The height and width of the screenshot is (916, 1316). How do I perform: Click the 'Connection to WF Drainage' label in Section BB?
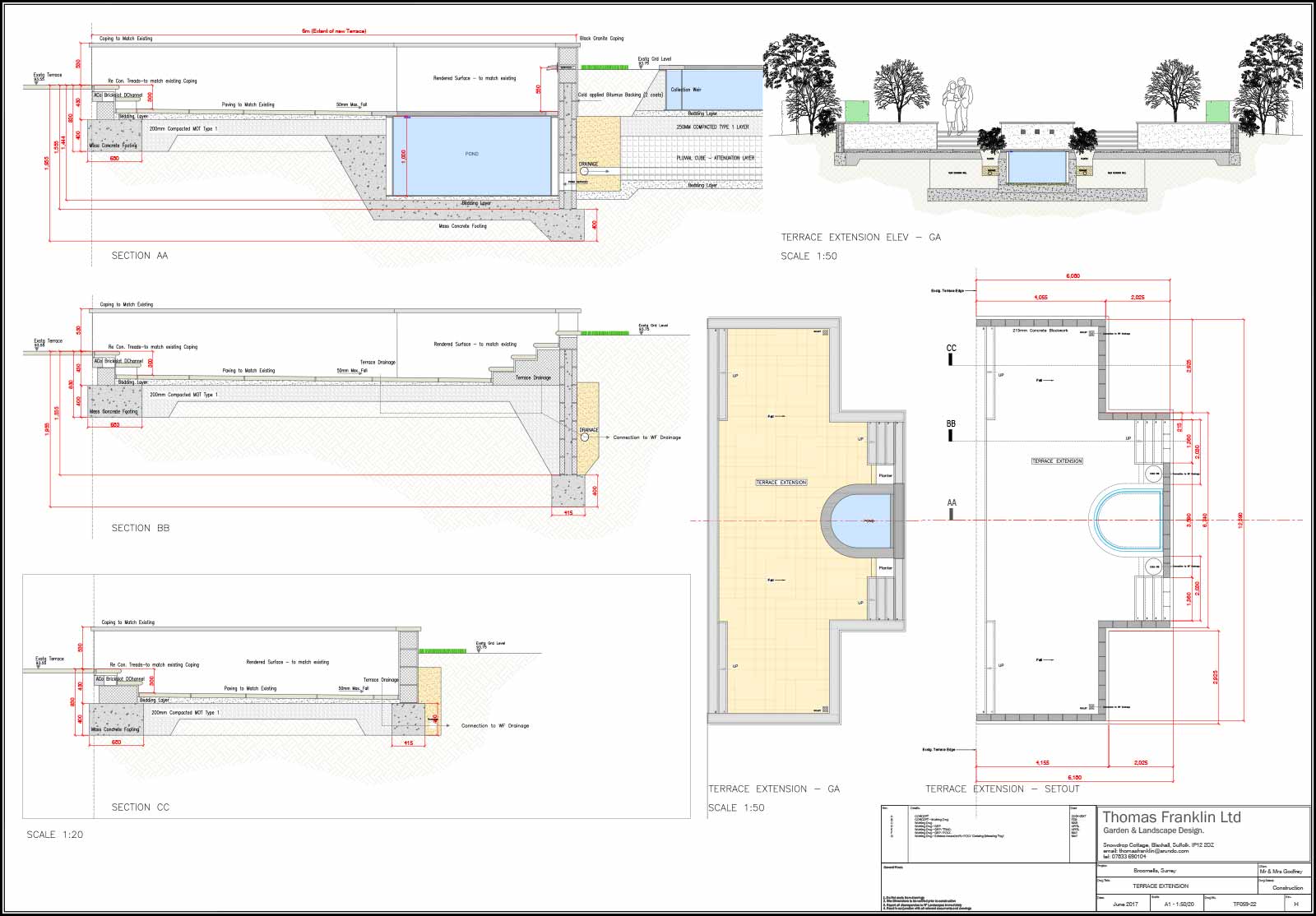tap(646, 437)
